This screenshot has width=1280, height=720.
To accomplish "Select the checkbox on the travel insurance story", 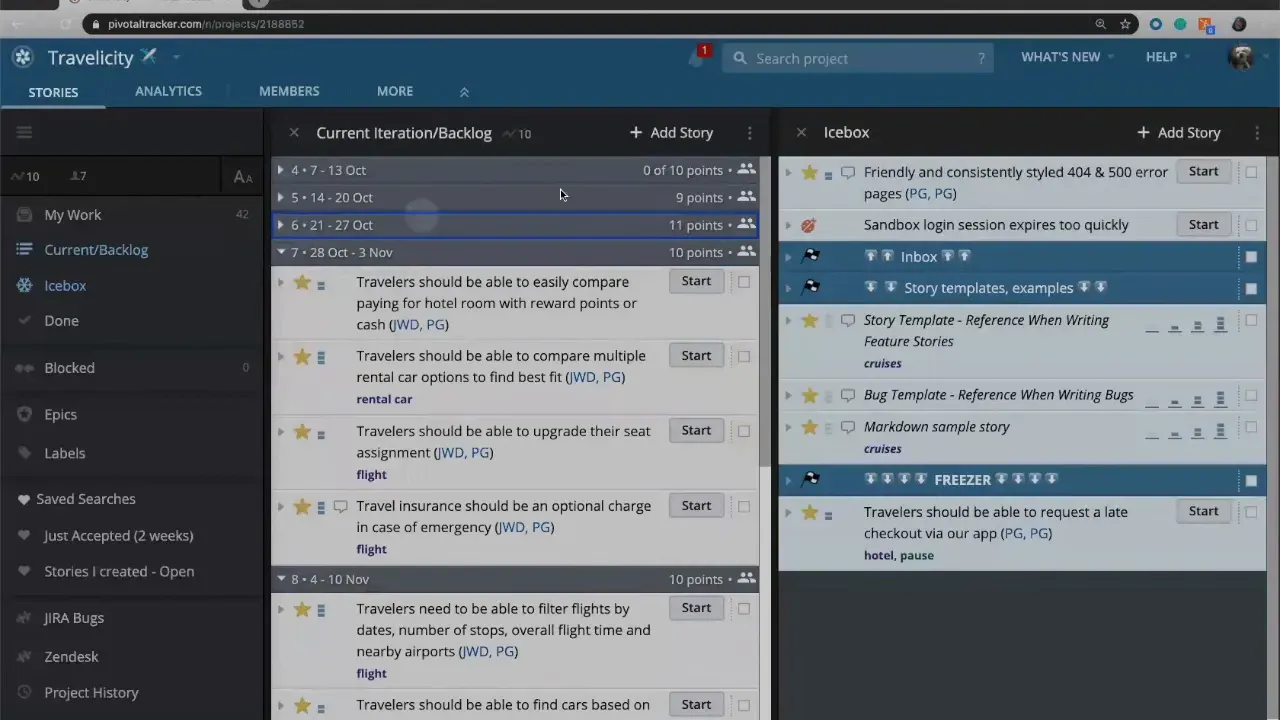I will pyautogui.click(x=744, y=505).
